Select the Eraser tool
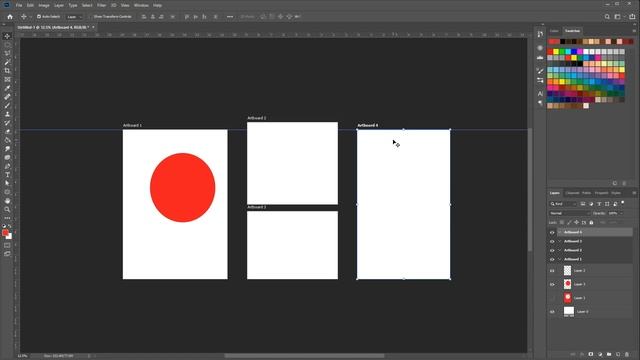 point(7,131)
